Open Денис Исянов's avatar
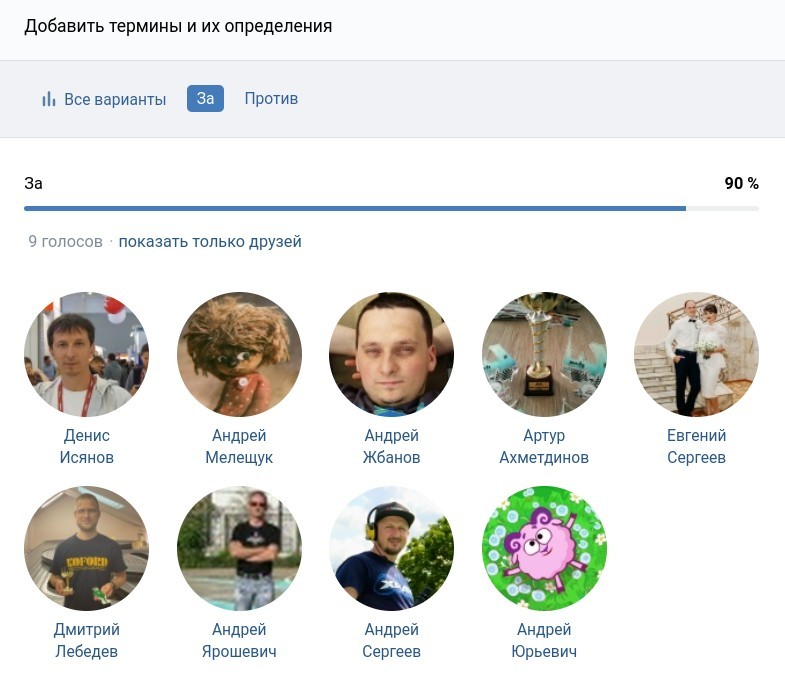Viewport: 785px width, 681px height. coord(86,354)
